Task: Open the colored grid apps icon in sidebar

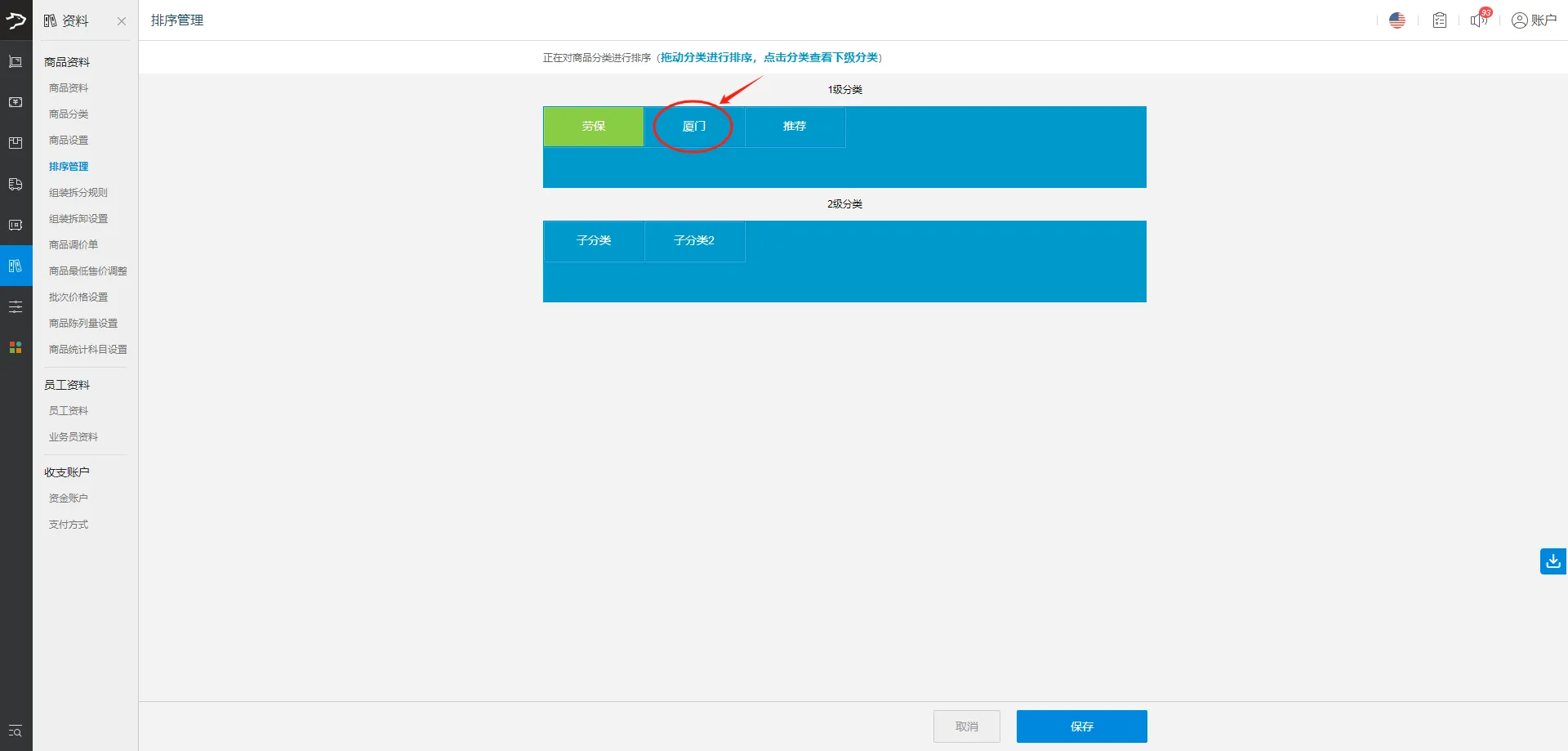Action: click(x=15, y=347)
